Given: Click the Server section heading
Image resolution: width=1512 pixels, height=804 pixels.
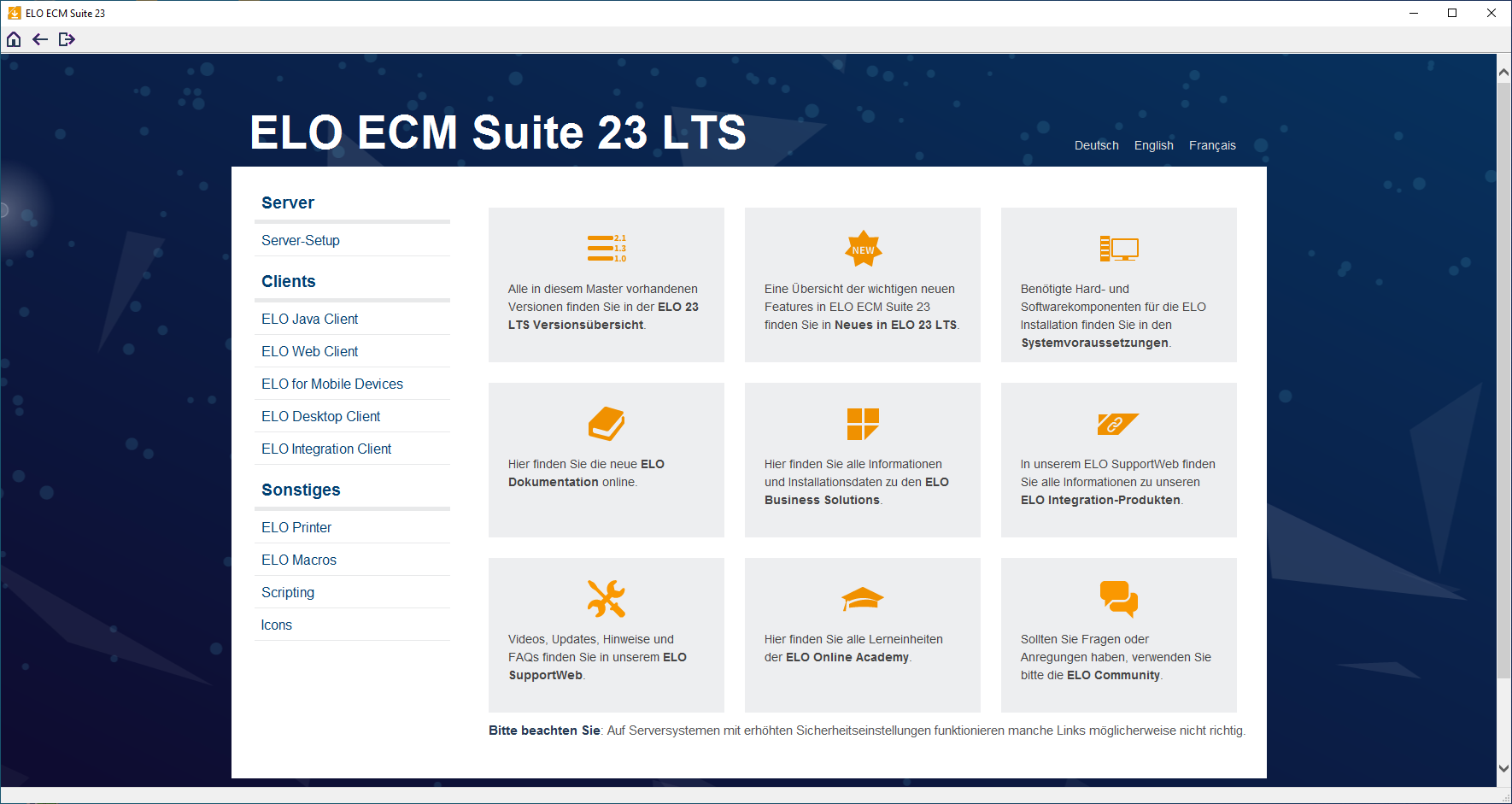Looking at the screenshot, I should coord(288,203).
